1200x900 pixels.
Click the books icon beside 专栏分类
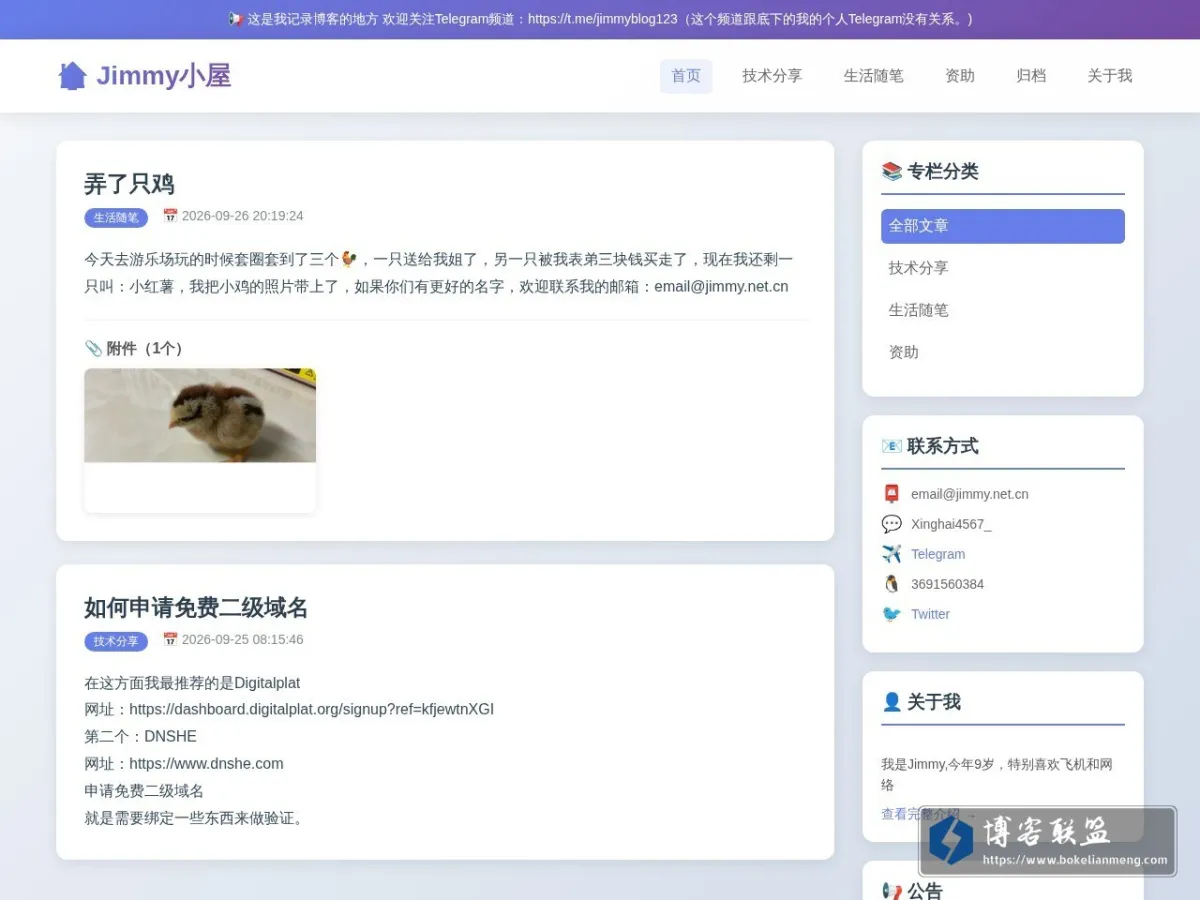click(x=892, y=171)
